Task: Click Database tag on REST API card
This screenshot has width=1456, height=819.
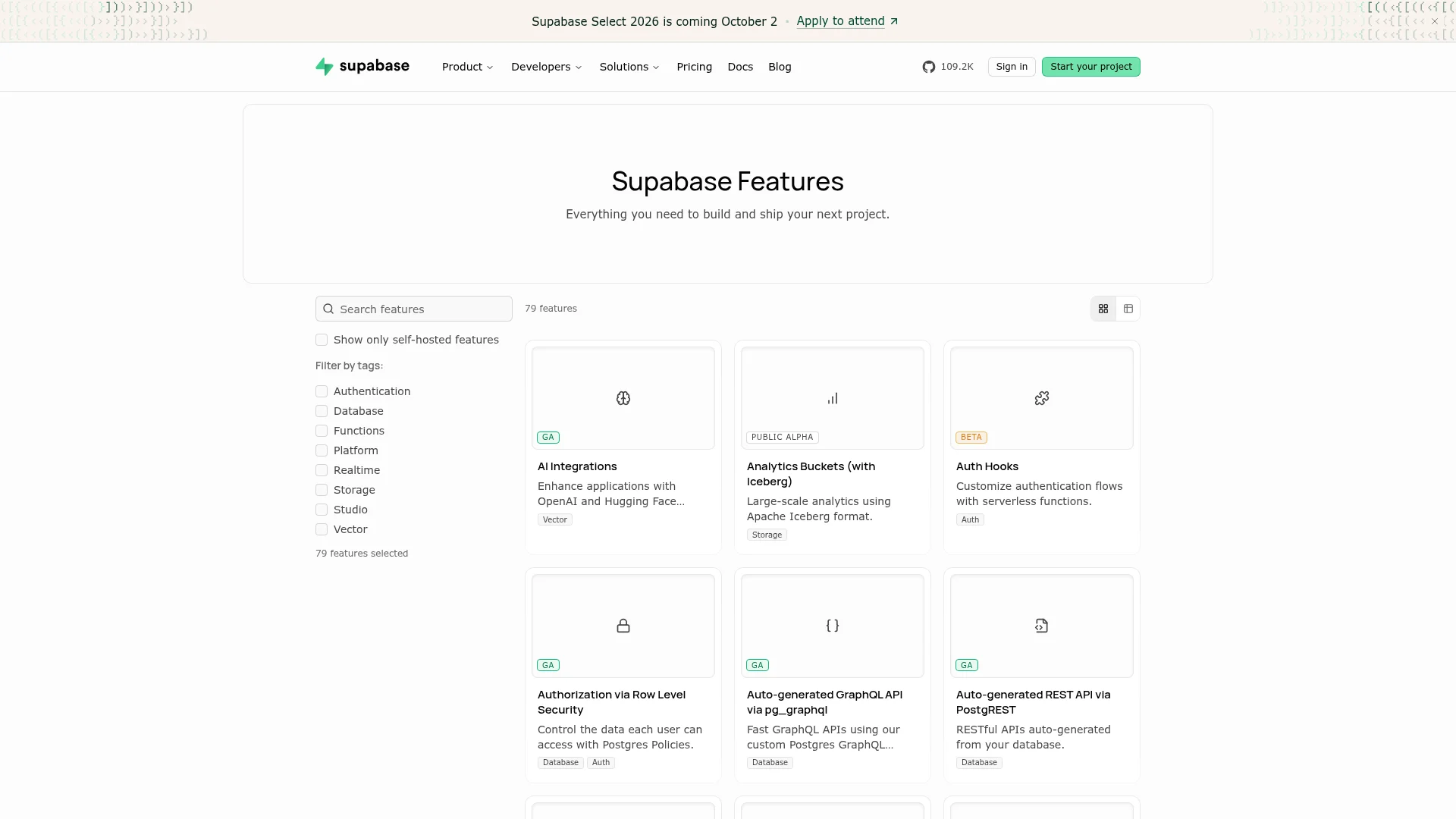Action: [x=979, y=763]
